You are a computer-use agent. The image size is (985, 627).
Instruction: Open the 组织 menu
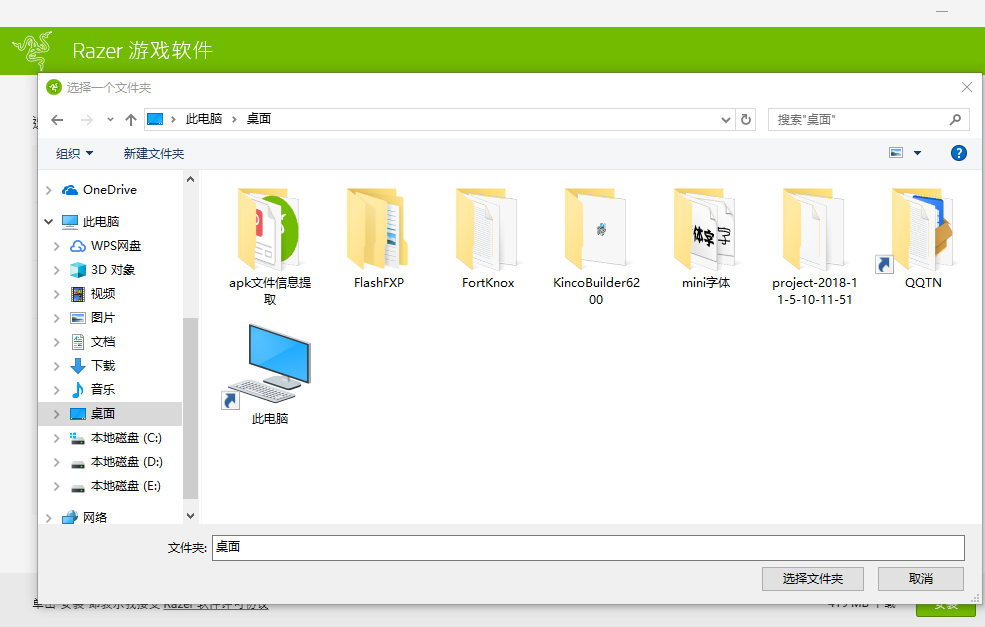point(74,153)
